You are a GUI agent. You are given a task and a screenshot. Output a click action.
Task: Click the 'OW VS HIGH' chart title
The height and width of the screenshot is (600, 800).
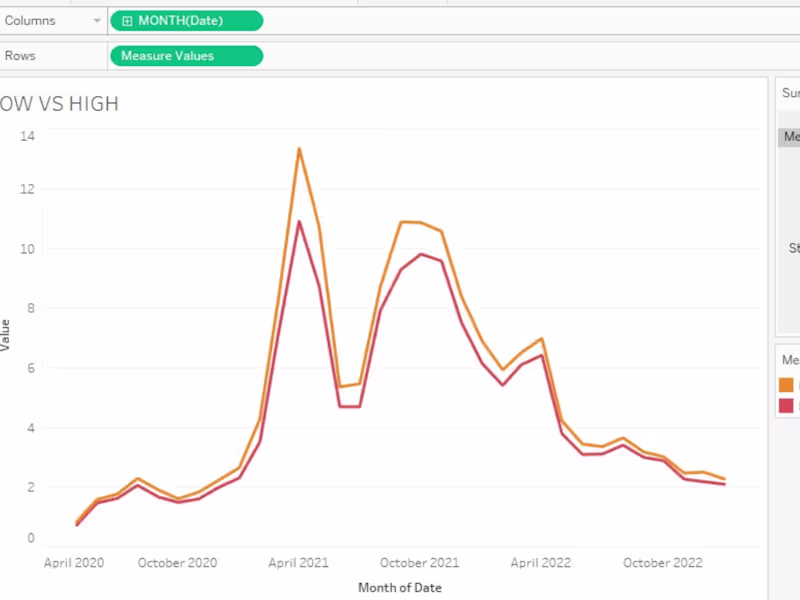pyautogui.click(x=59, y=104)
